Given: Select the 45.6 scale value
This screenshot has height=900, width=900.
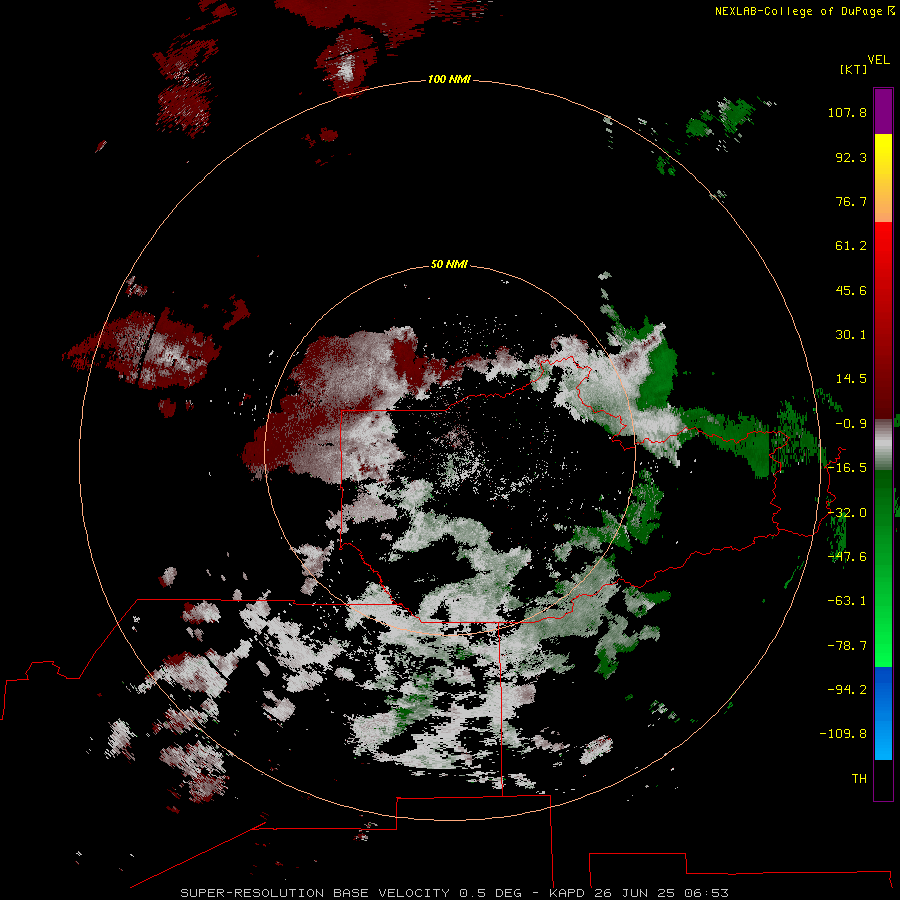Looking at the screenshot, I should click(851, 290).
